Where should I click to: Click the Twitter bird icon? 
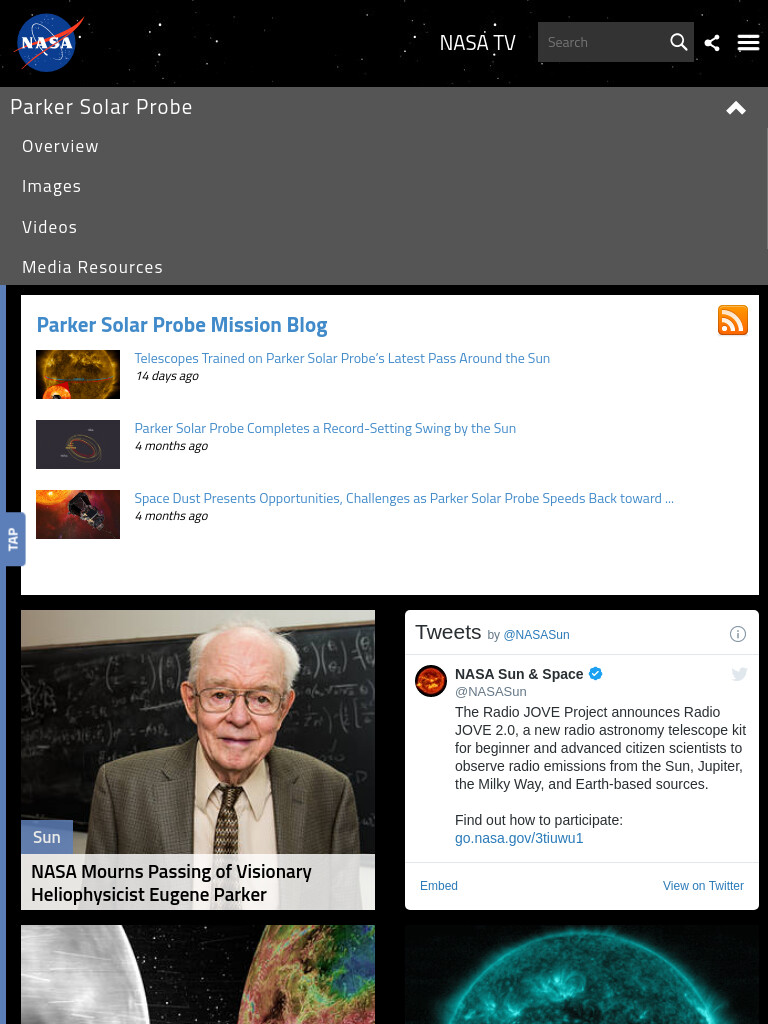point(739,674)
